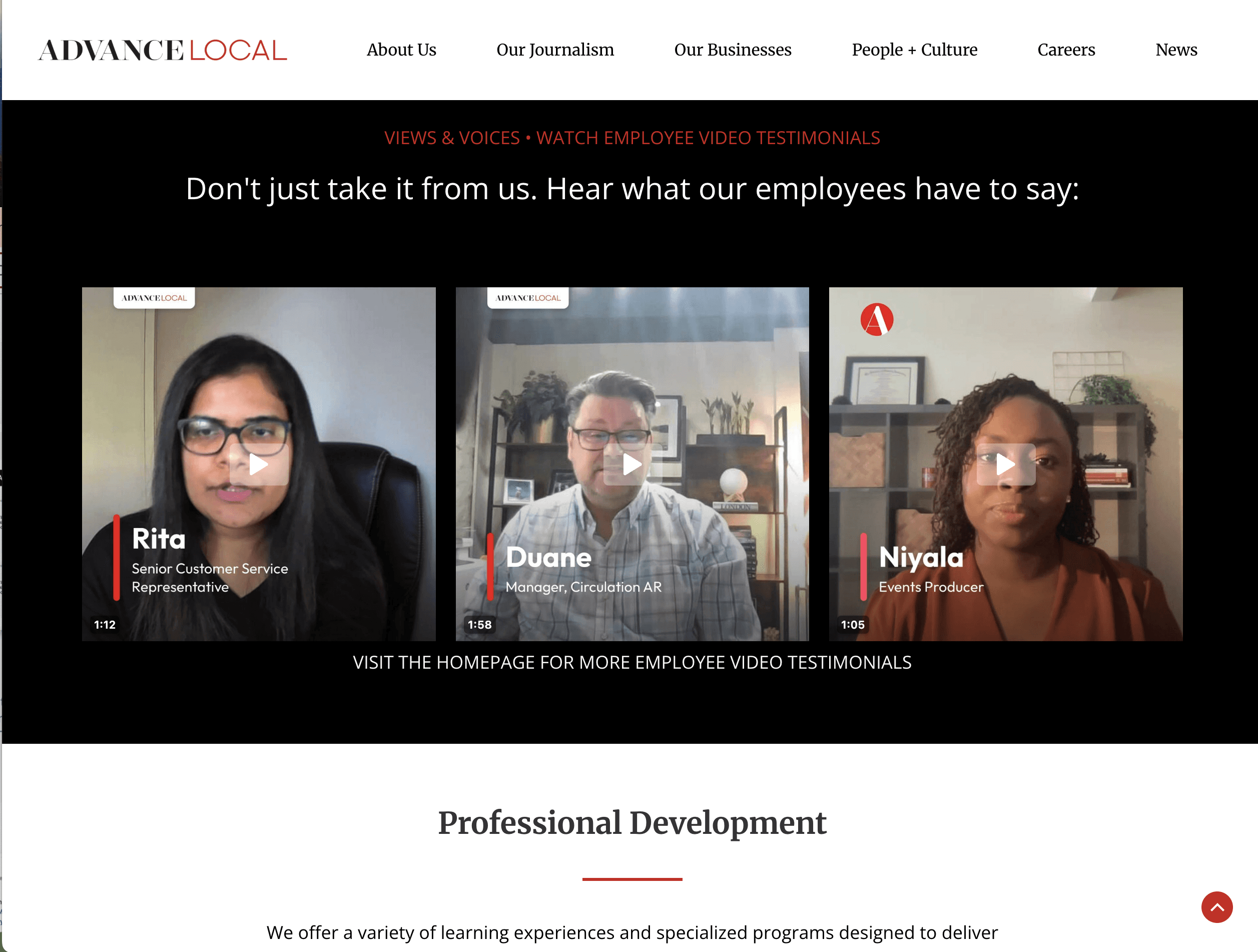Click the 1:05 duration label on Niyala's video
The width and height of the screenshot is (1258, 952).
[853, 625]
